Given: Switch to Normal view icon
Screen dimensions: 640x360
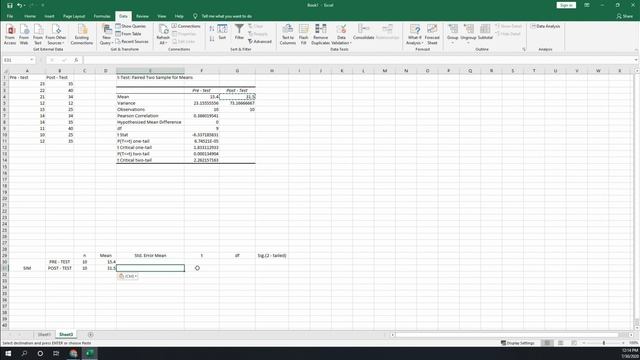Looking at the screenshot, I should pyautogui.click(x=547, y=343).
